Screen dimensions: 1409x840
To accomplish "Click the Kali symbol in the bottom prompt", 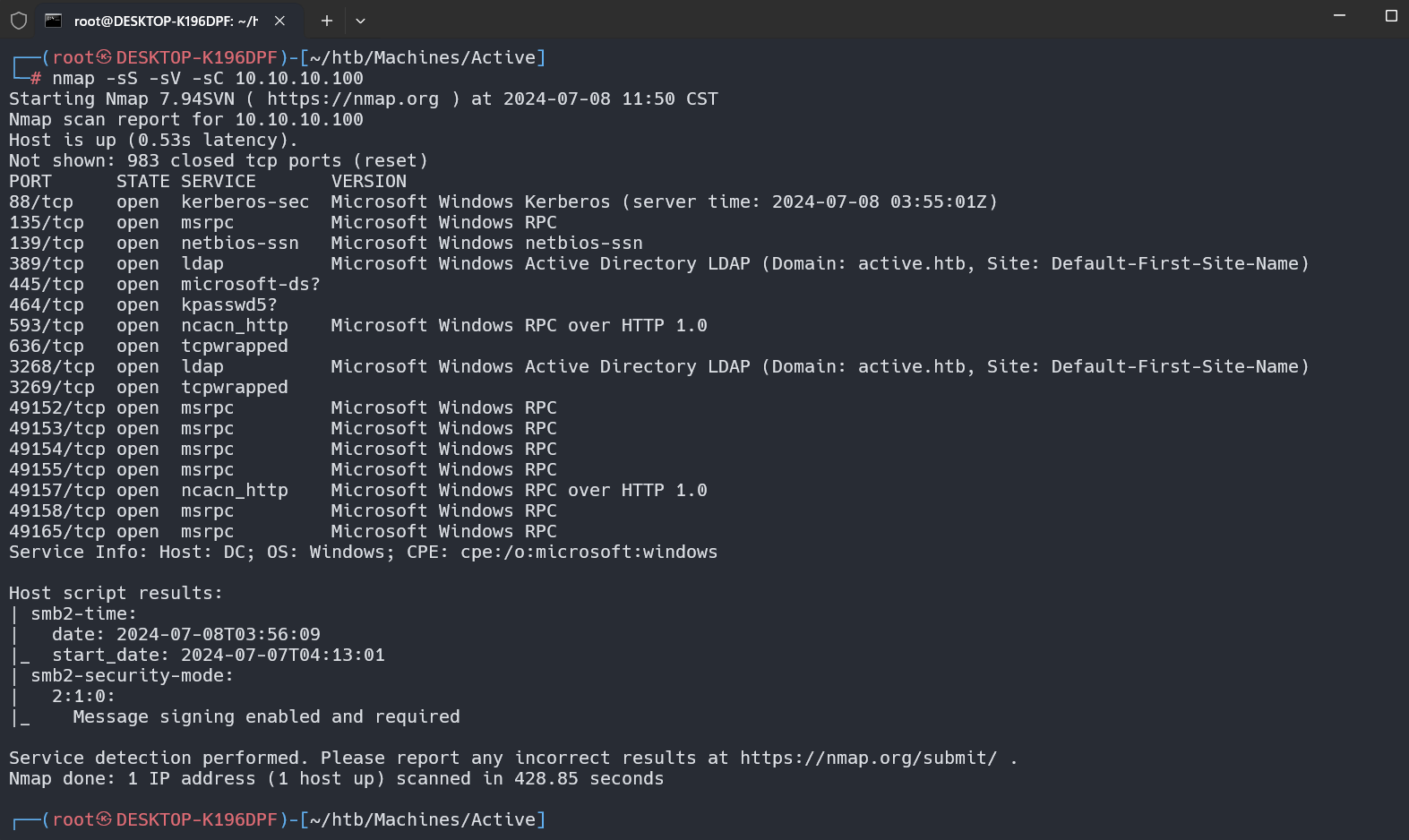I will point(105,820).
